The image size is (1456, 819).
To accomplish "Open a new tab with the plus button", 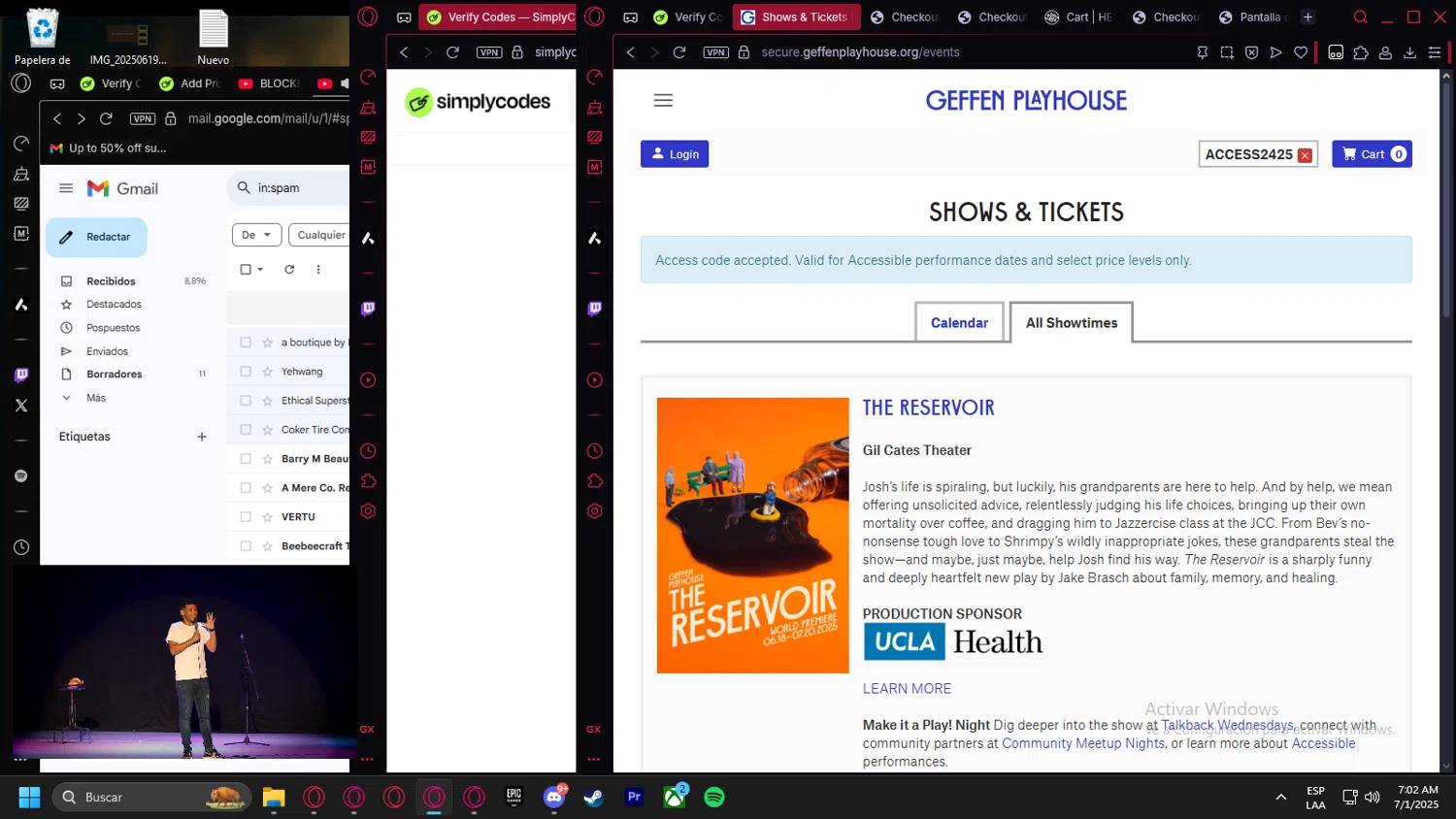I will 1307,16.
